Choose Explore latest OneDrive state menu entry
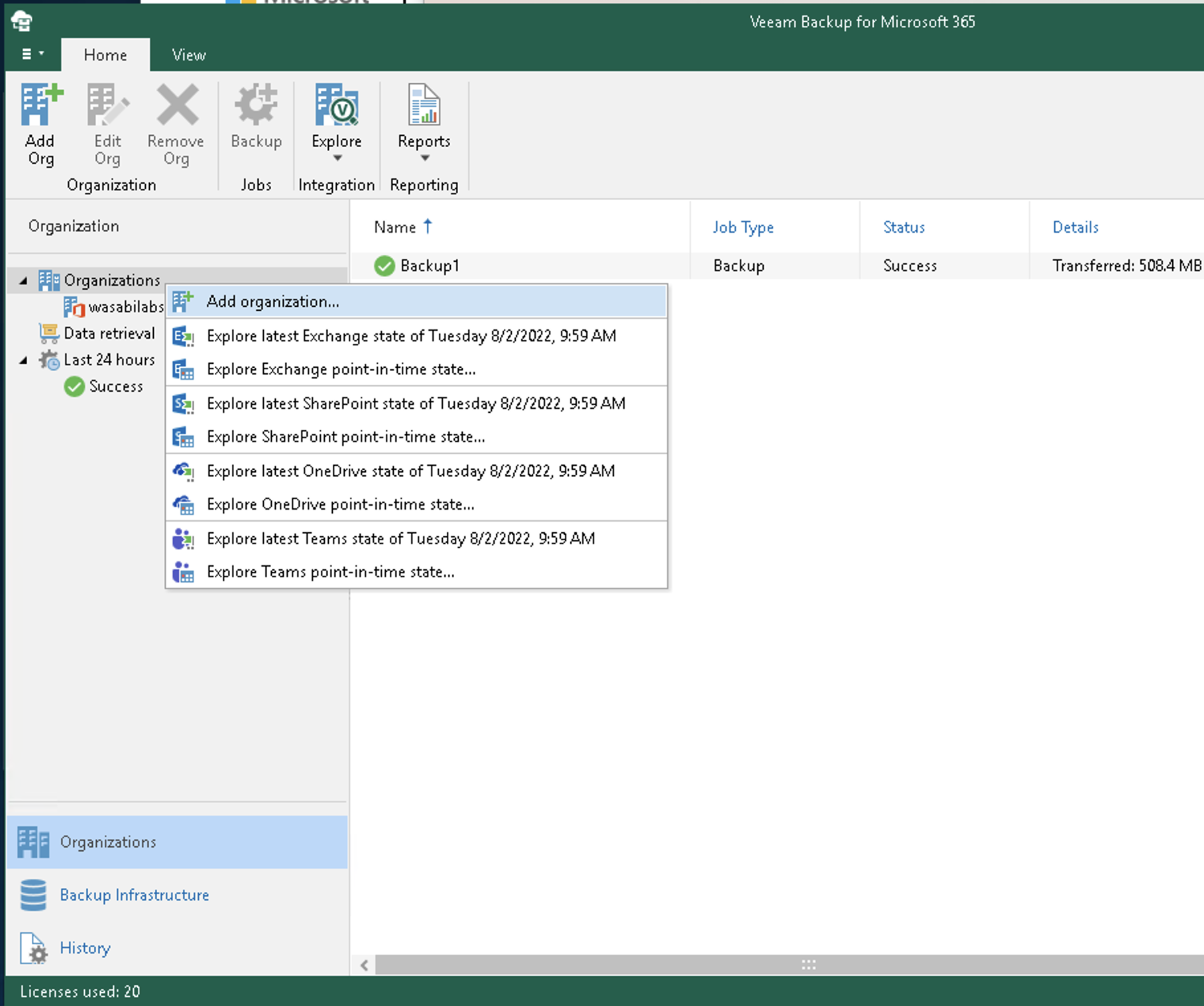1204x1006 pixels. (x=416, y=471)
